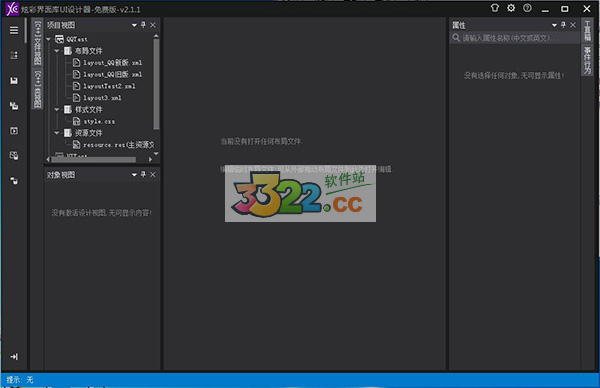Click the scroll-right arrow of project tree

[x=150, y=159]
